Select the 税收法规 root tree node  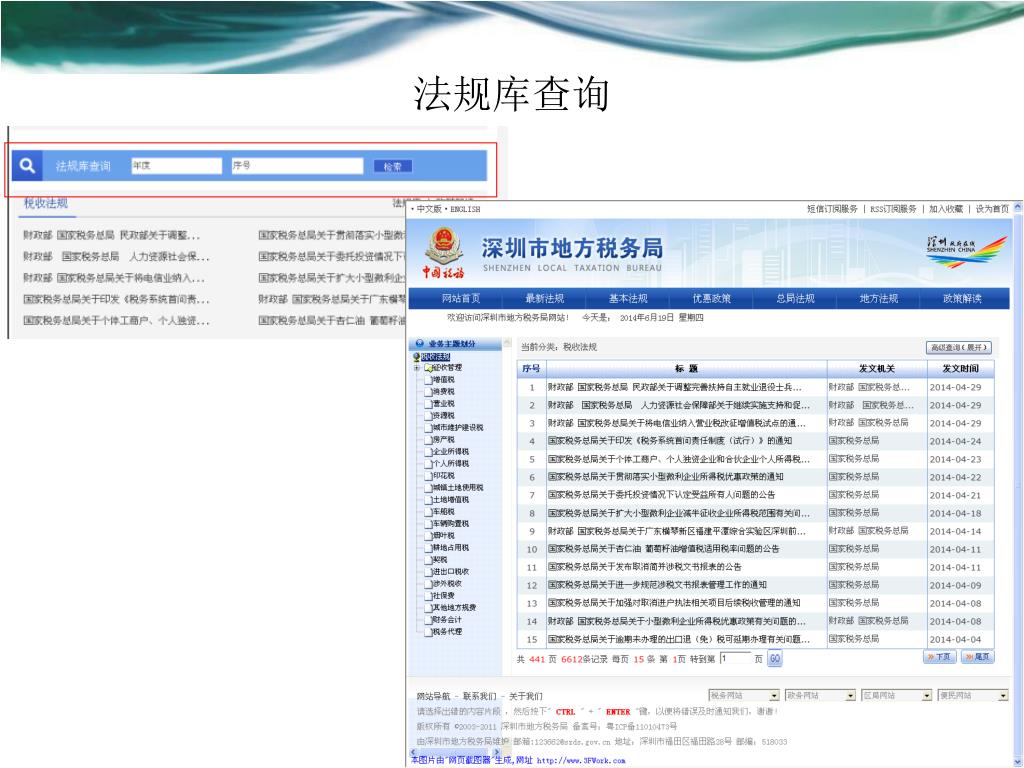pos(436,357)
